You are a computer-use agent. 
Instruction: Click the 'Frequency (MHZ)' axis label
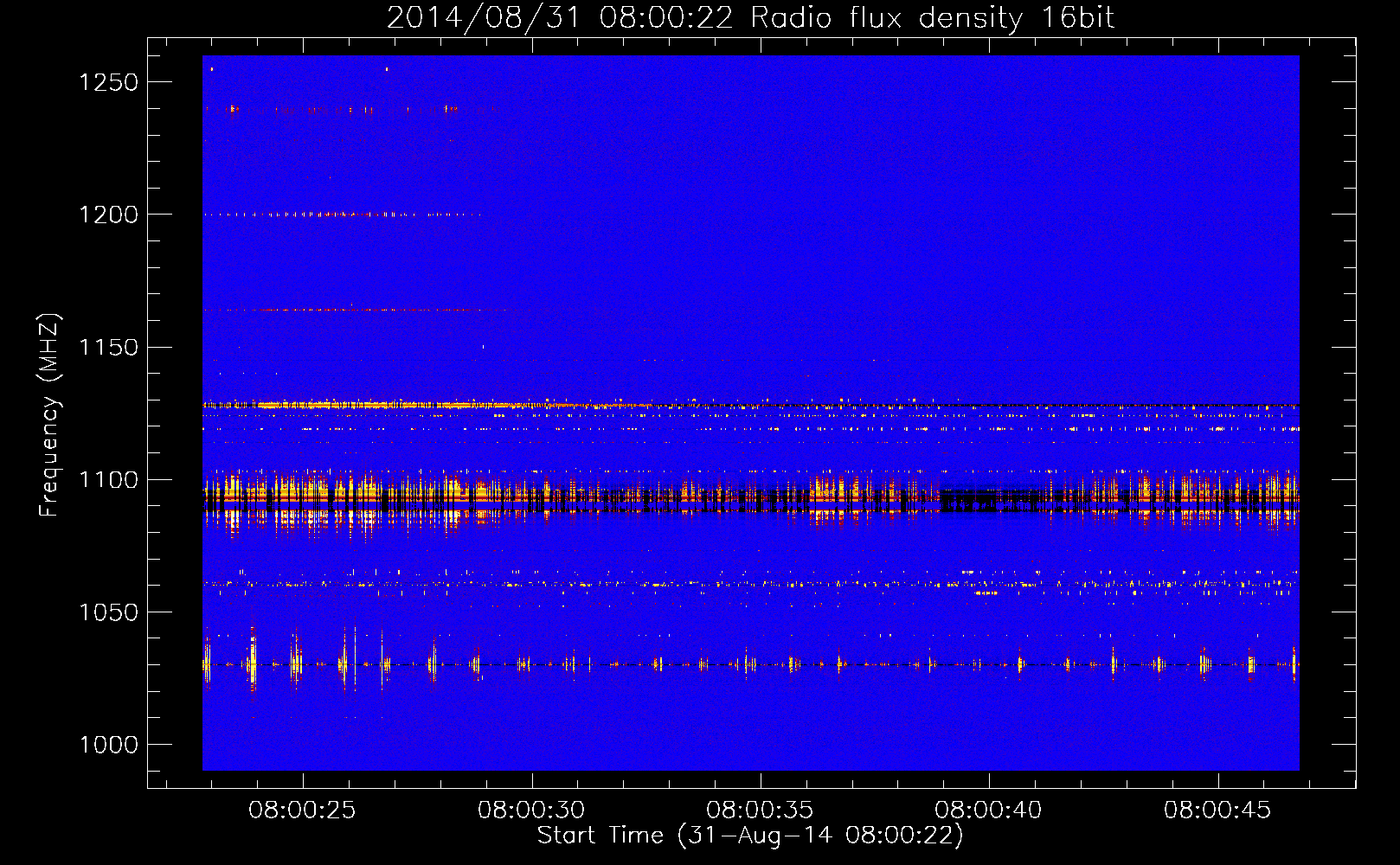click(x=49, y=415)
